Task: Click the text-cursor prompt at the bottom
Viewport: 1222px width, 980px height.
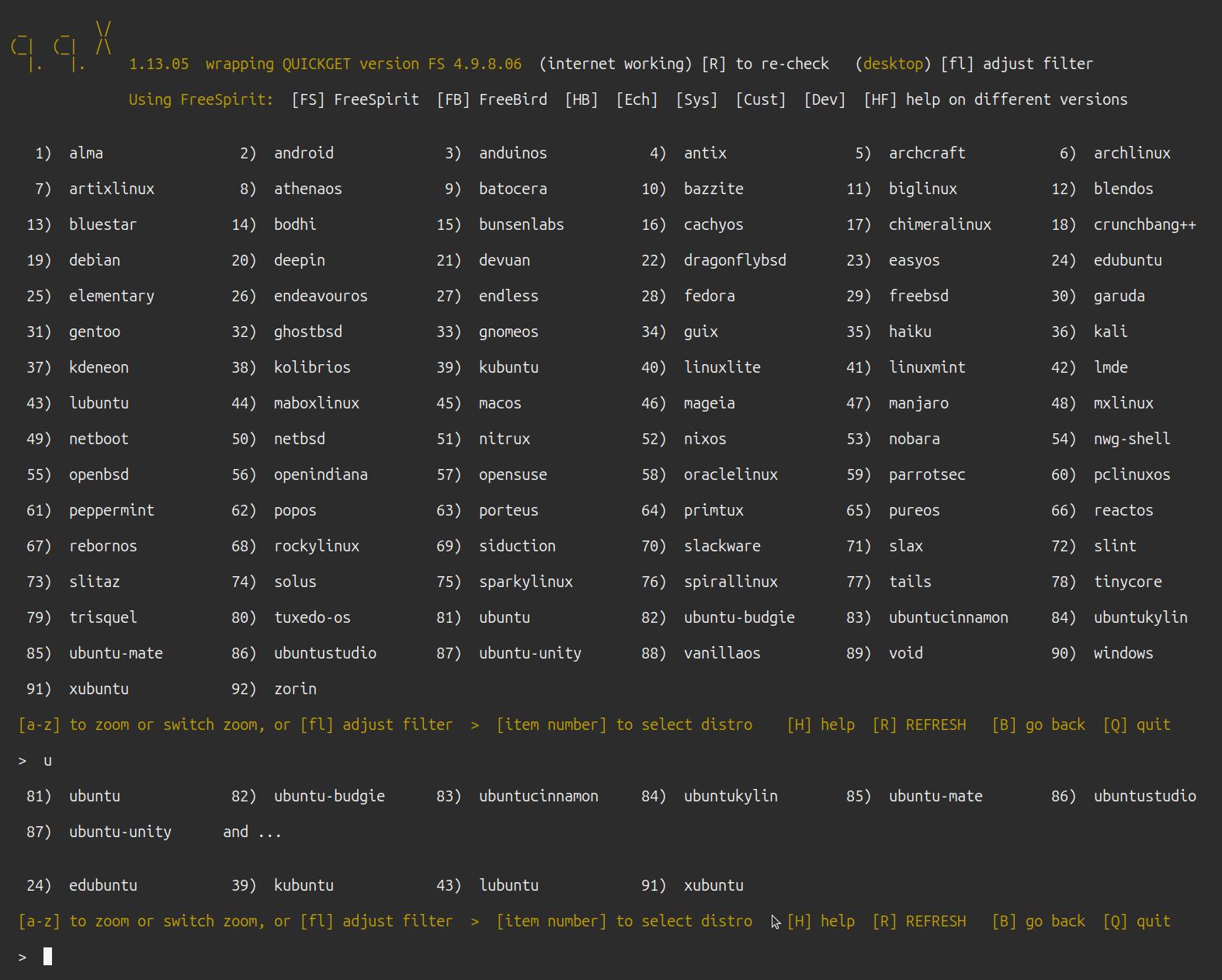Action: [47, 957]
